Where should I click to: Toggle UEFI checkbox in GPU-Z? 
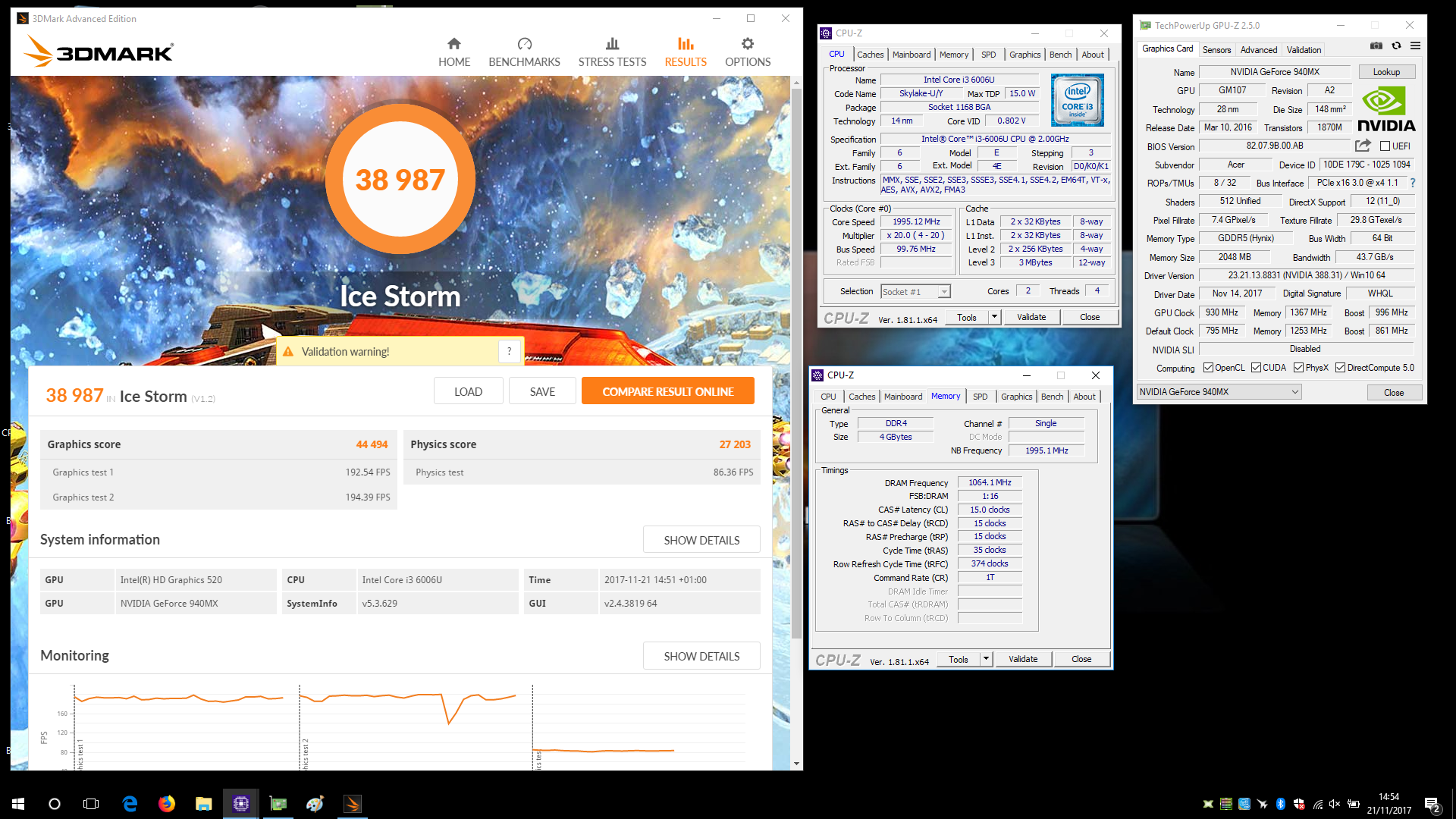point(1385,146)
